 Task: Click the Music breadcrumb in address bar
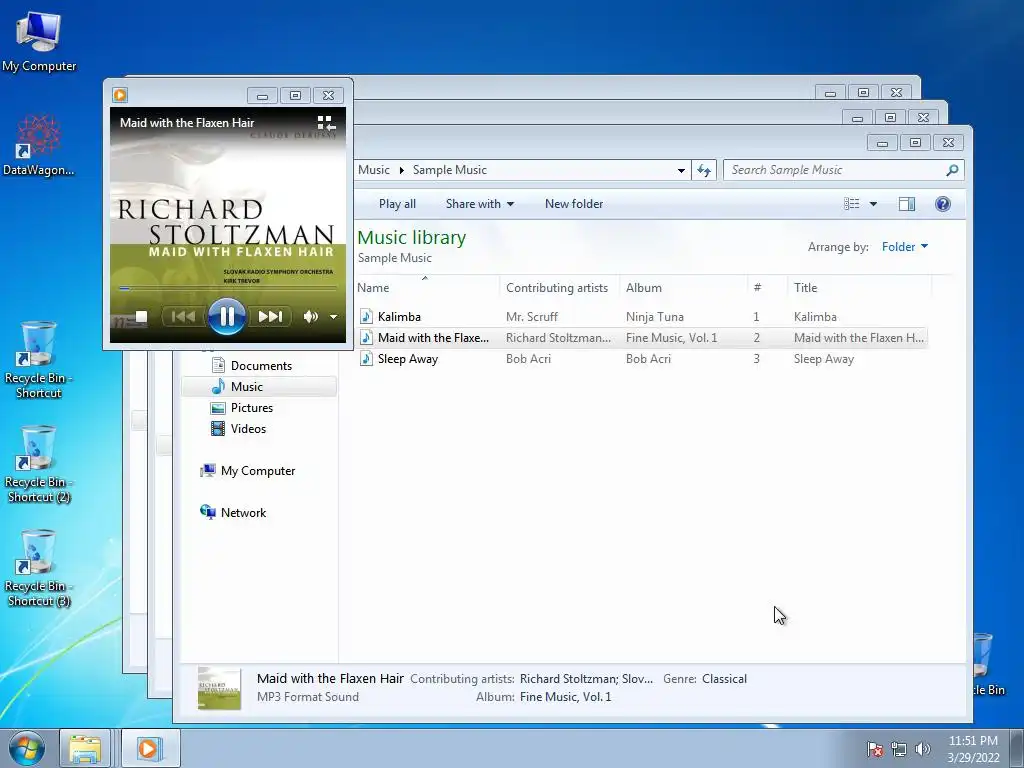(x=373, y=170)
